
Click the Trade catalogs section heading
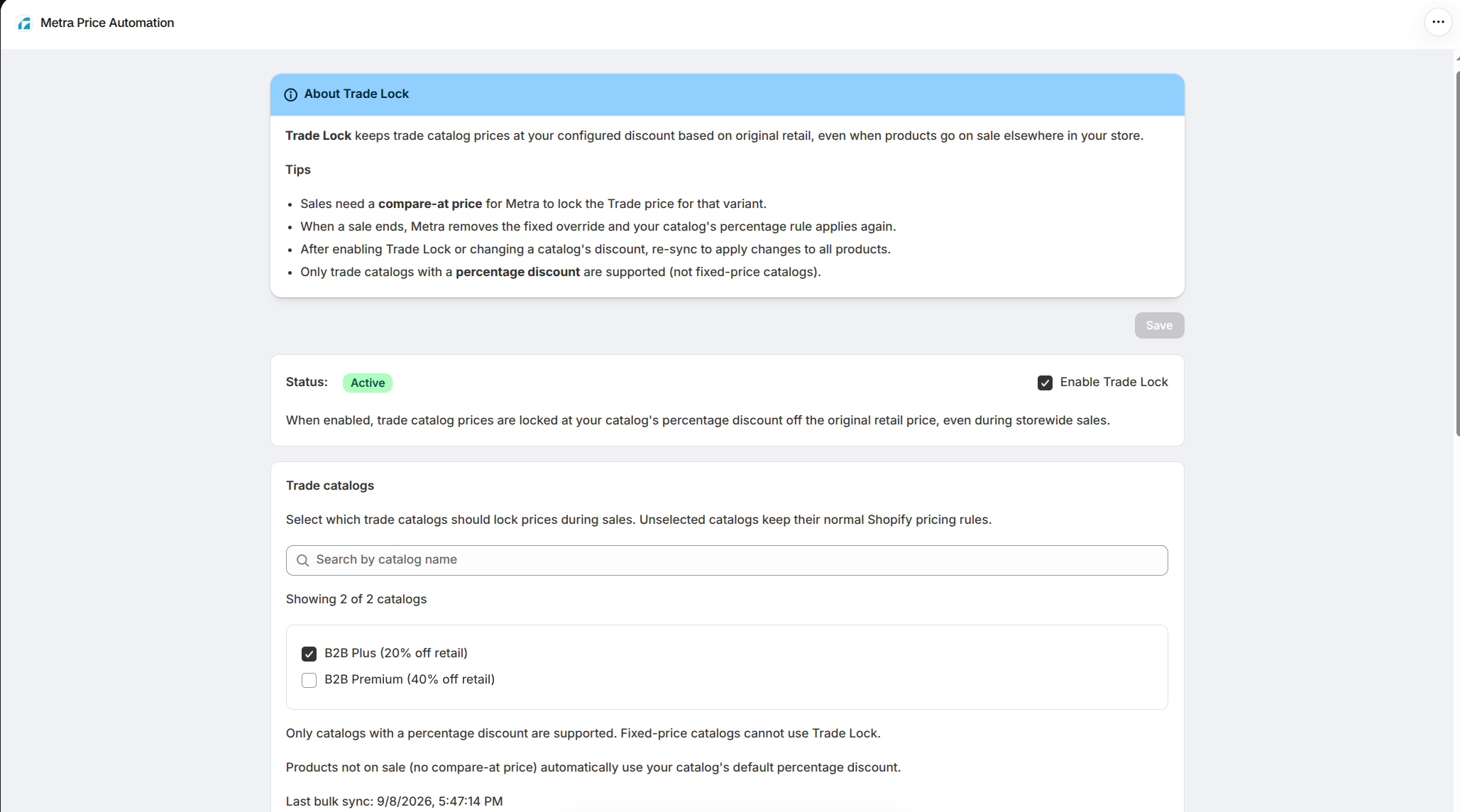pos(330,485)
